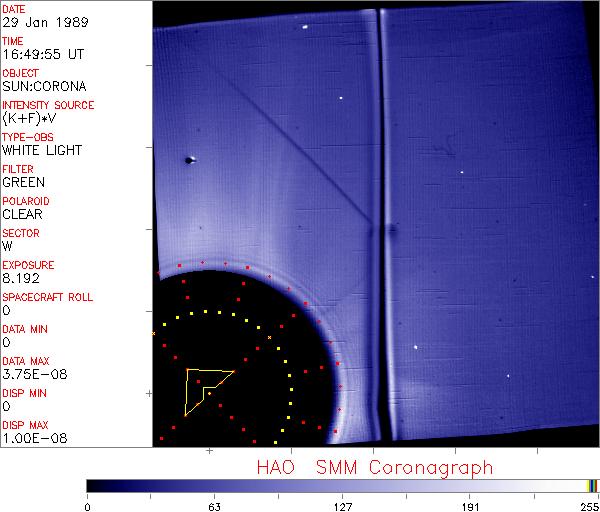The image size is (600, 512).
Task: Click the color bar at the 127 tick
Action: click(x=342, y=486)
